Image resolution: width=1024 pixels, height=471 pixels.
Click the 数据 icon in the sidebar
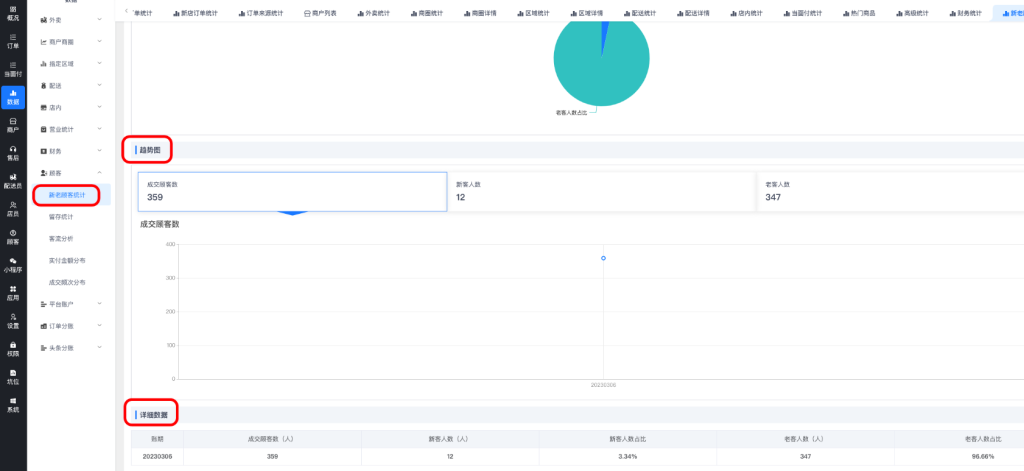pos(12,97)
